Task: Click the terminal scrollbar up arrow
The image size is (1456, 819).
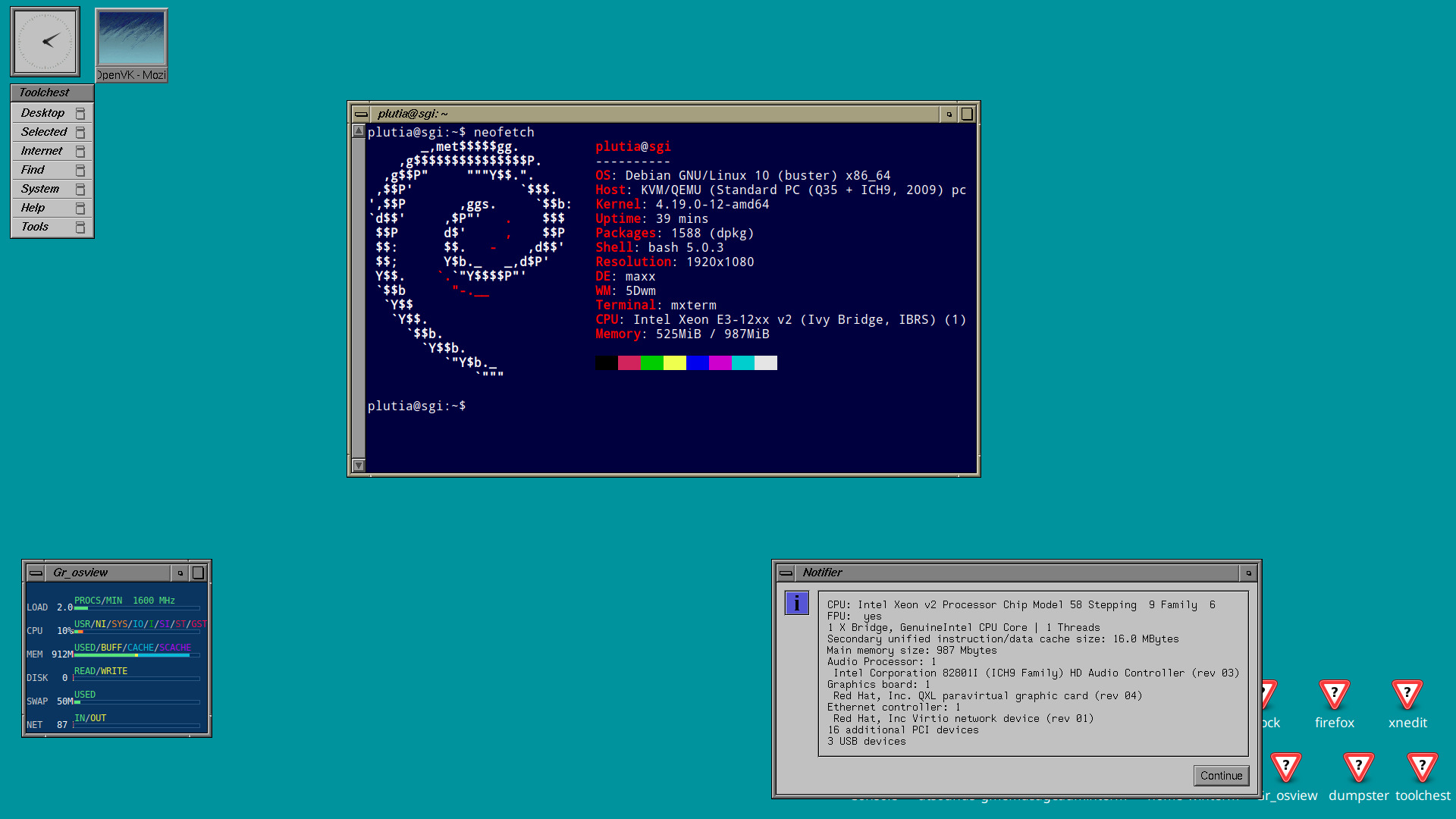Action: [359, 131]
